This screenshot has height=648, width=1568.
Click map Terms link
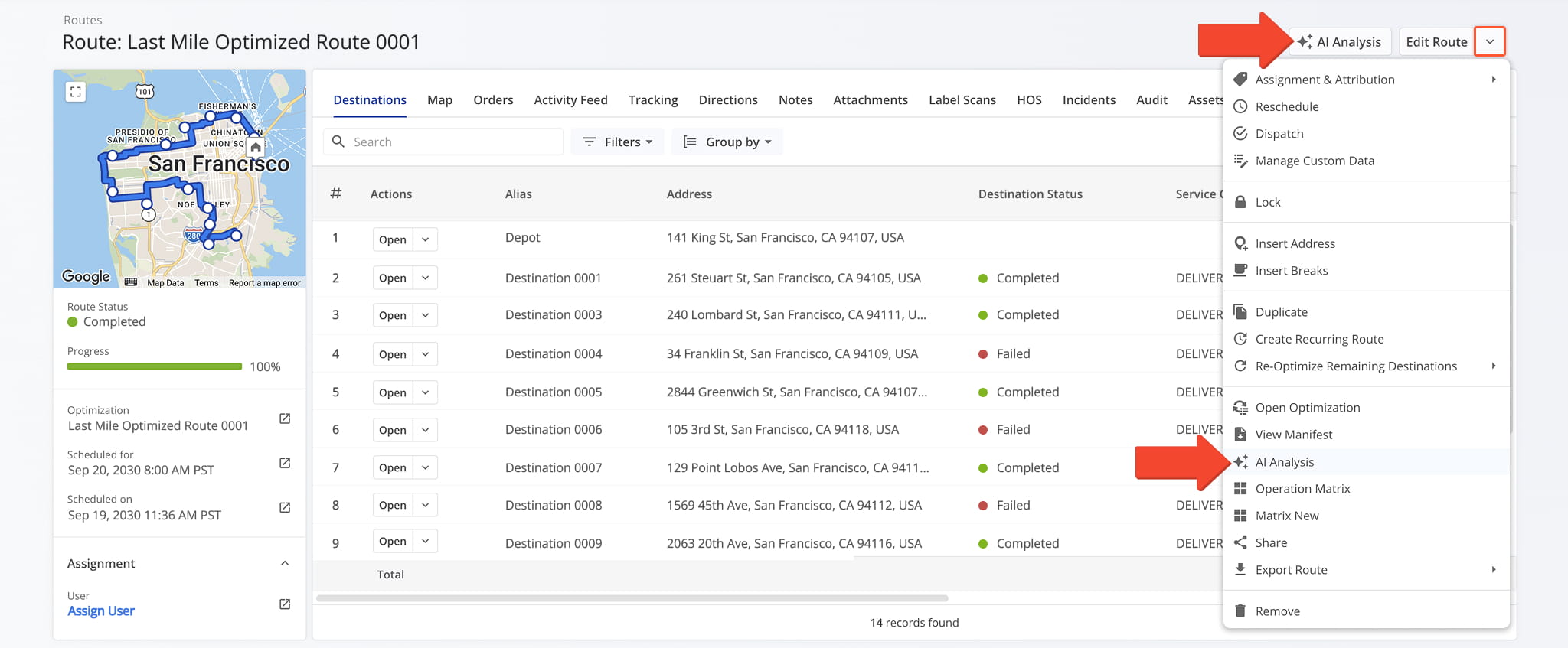206,282
